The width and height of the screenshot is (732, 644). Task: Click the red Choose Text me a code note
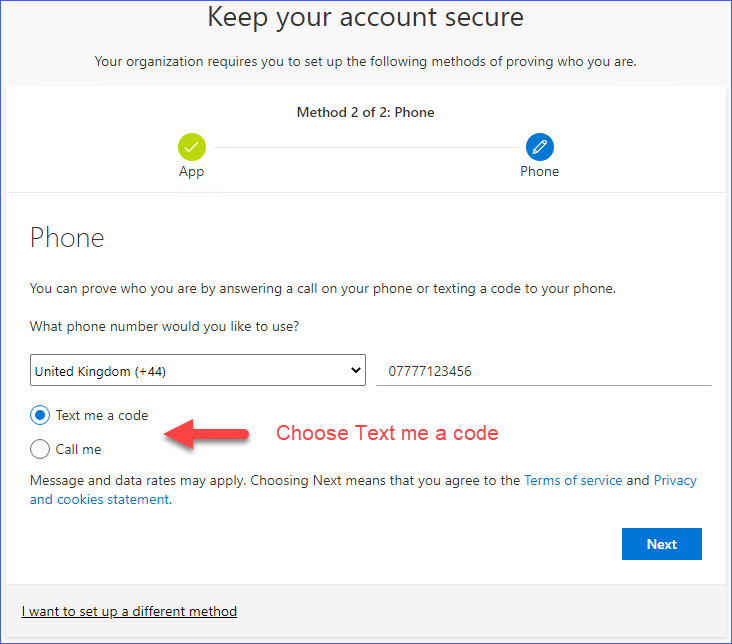(387, 433)
